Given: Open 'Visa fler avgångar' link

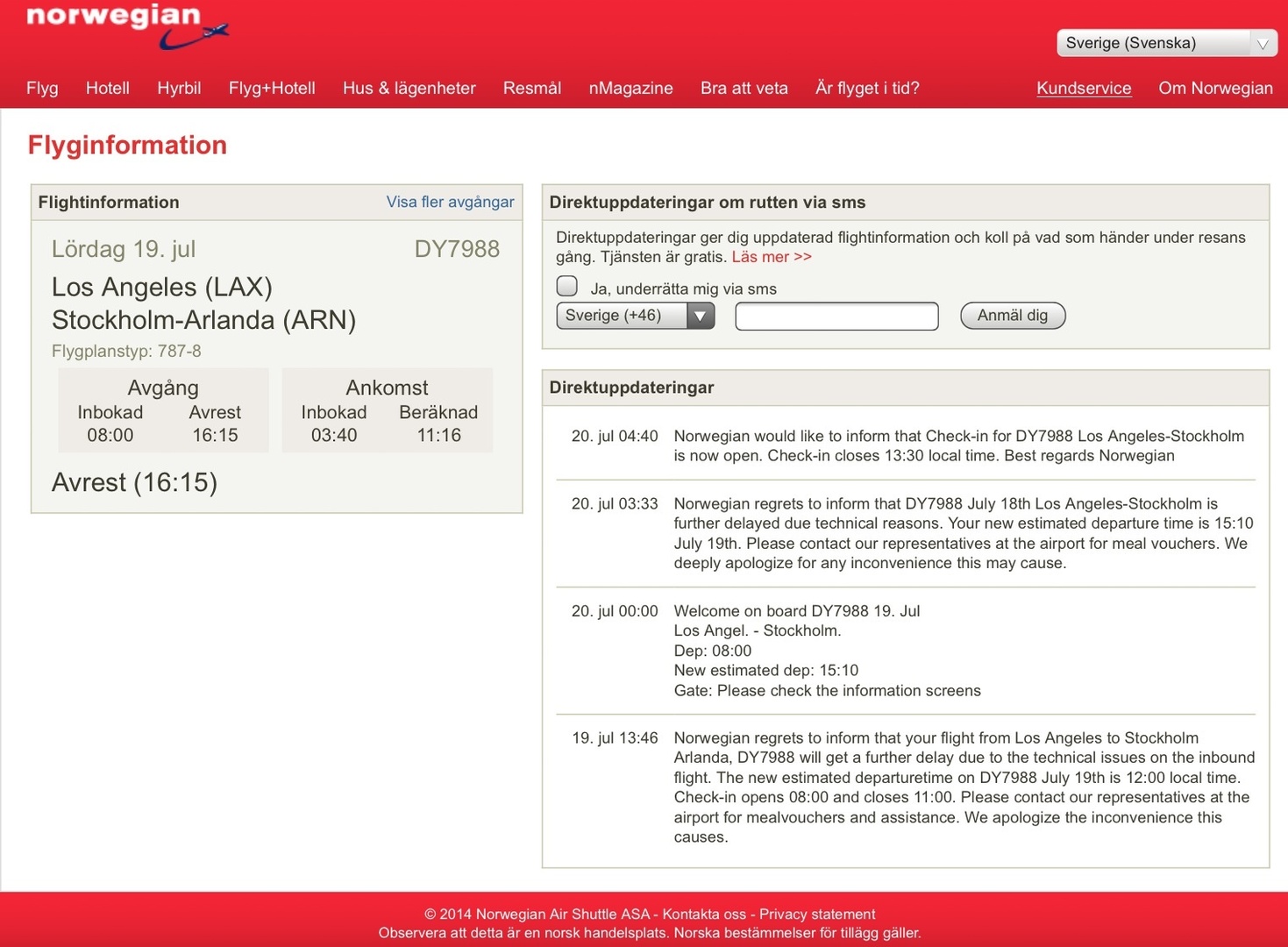Looking at the screenshot, I should [x=450, y=202].
